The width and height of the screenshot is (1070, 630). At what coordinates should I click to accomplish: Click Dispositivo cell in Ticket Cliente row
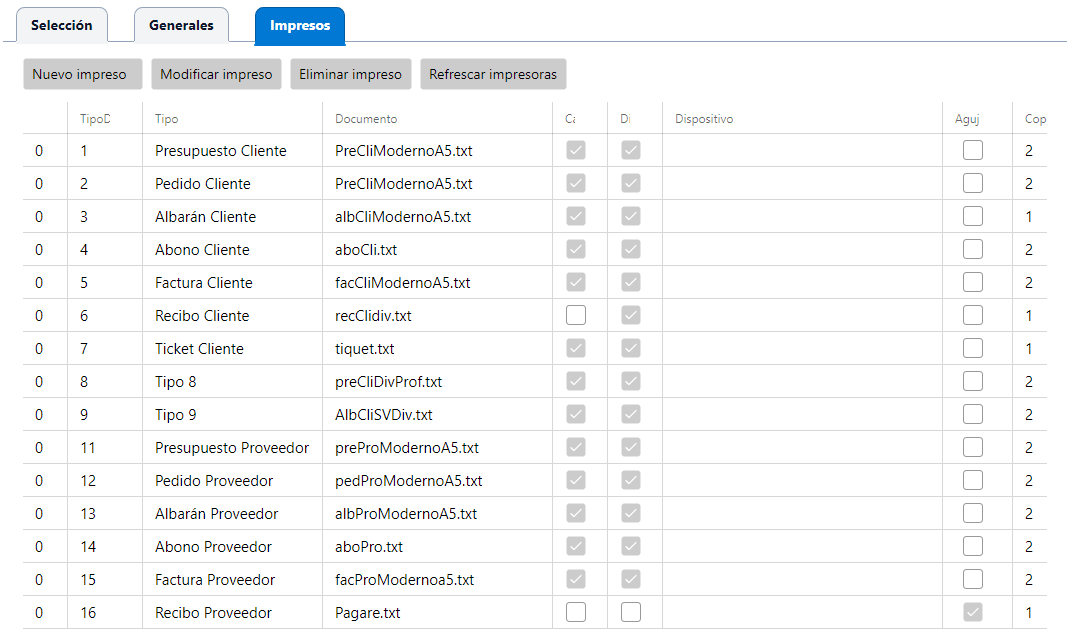tap(802, 349)
